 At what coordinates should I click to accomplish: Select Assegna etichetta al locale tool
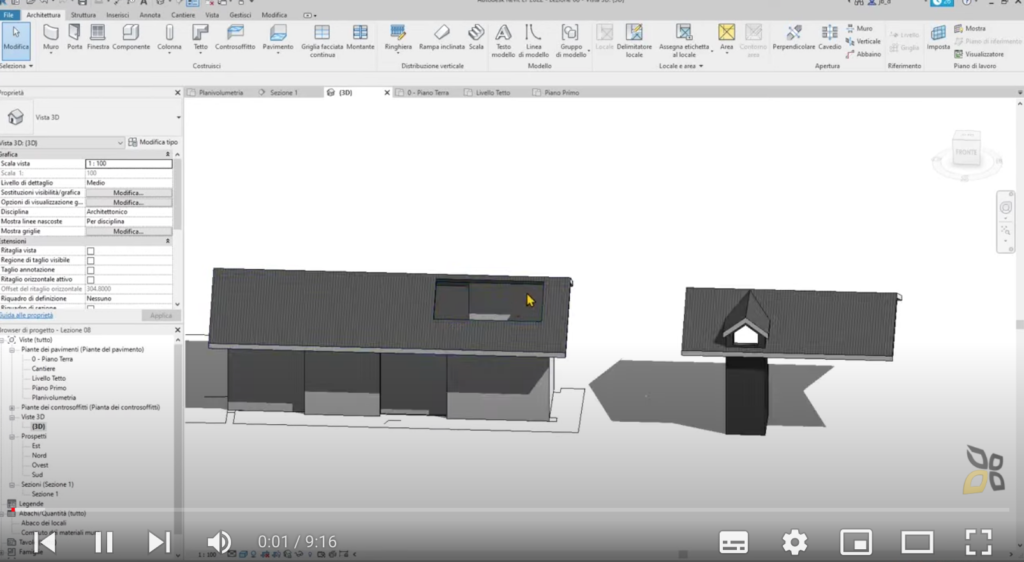(x=684, y=40)
